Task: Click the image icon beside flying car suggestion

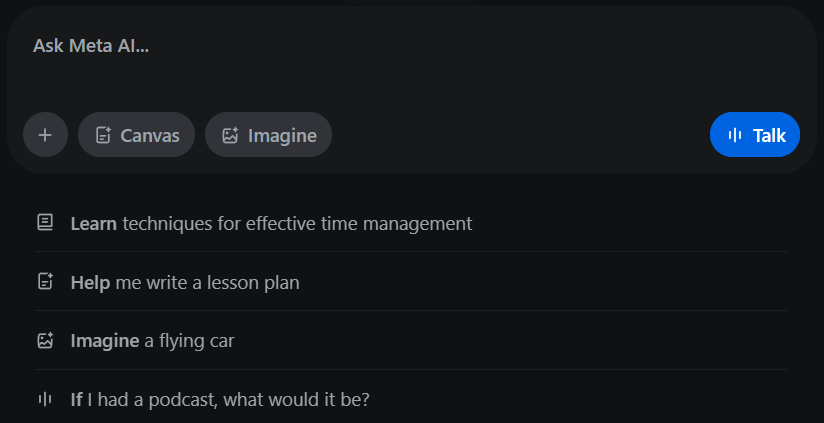Action: pyautogui.click(x=45, y=341)
